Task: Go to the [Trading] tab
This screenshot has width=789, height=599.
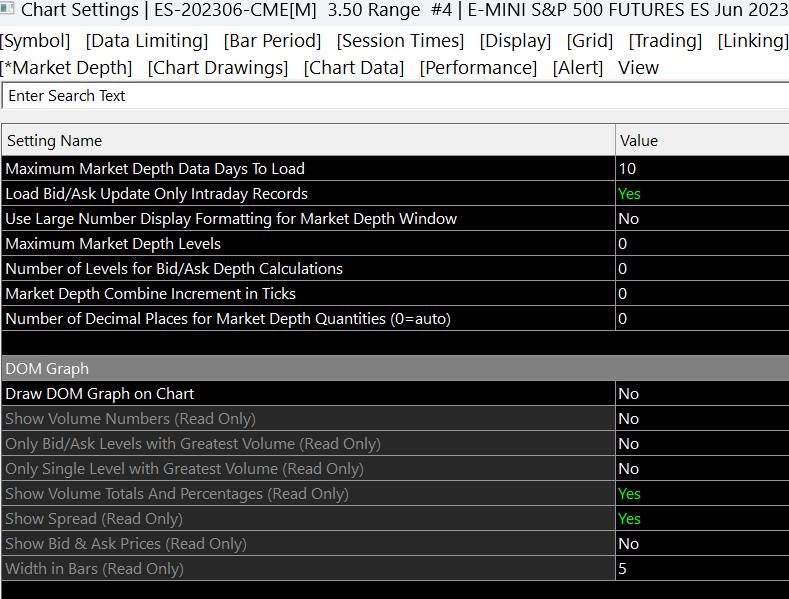Action: point(665,41)
